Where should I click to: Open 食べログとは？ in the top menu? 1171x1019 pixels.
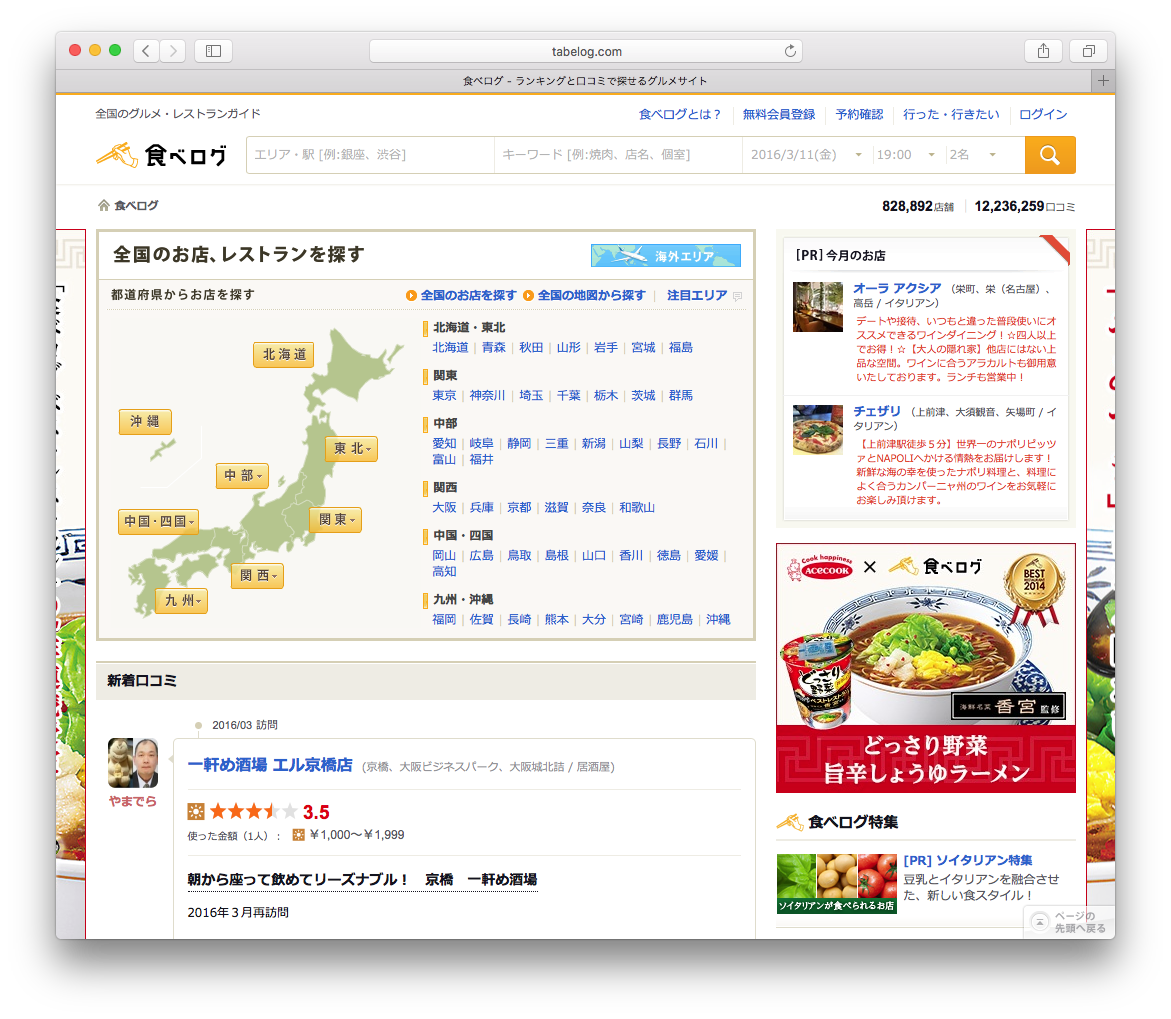(680, 114)
